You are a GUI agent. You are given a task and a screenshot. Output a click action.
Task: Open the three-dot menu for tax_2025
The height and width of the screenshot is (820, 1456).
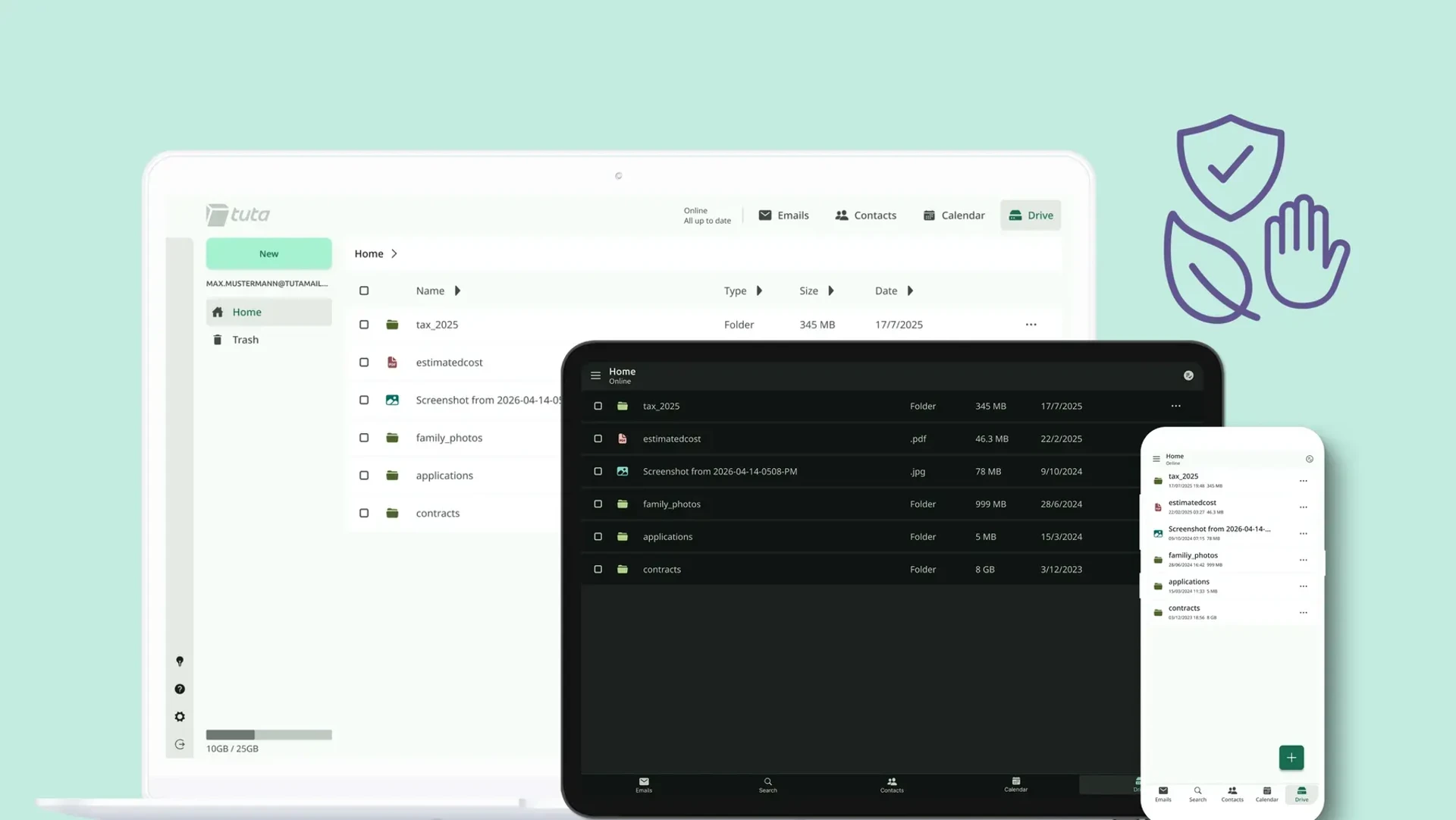(1030, 324)
